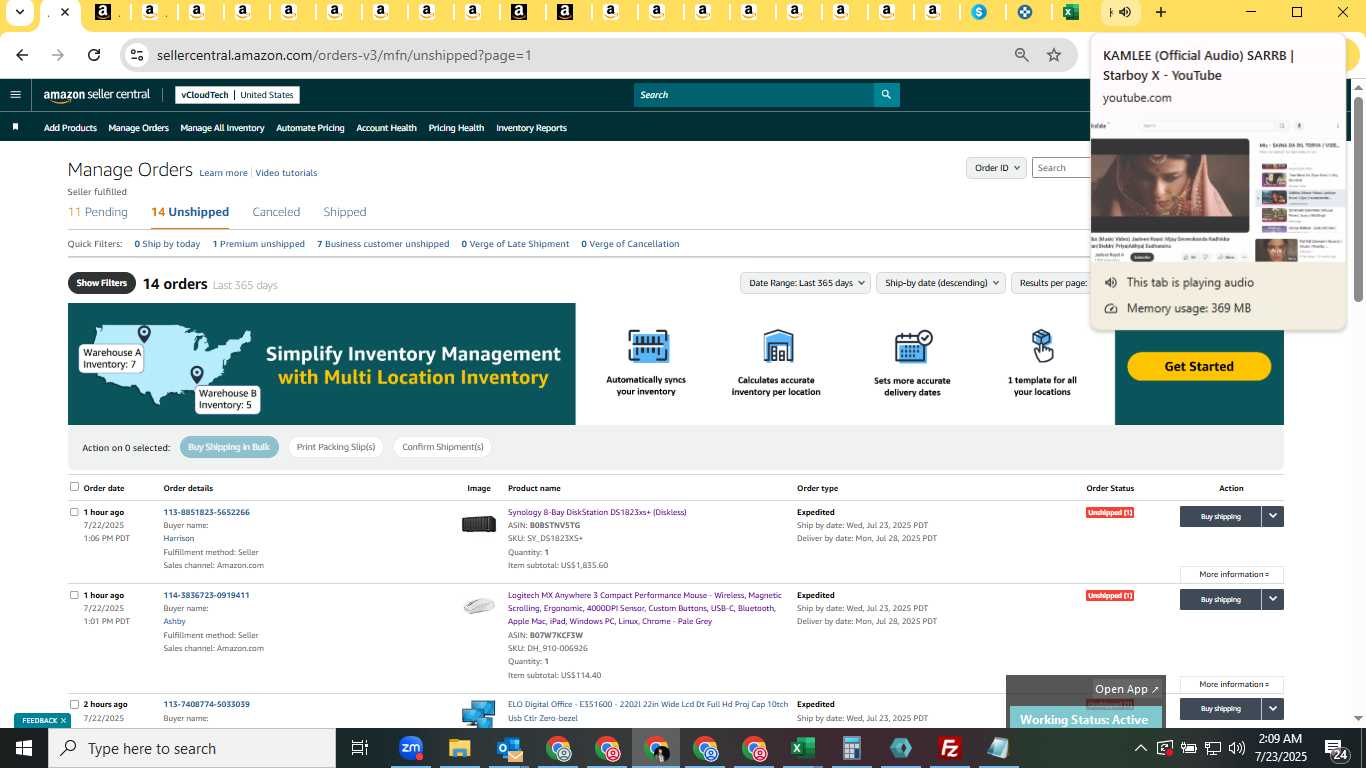Click the Amazon Seller Central logo
1366x768 pixels.
point(97,95)
